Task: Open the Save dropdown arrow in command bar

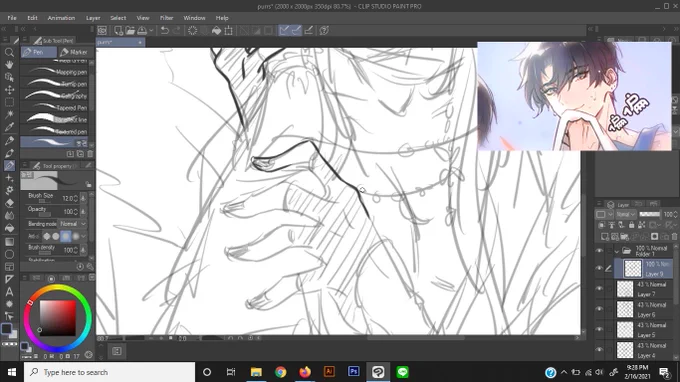Action: (x=151, y=30)
